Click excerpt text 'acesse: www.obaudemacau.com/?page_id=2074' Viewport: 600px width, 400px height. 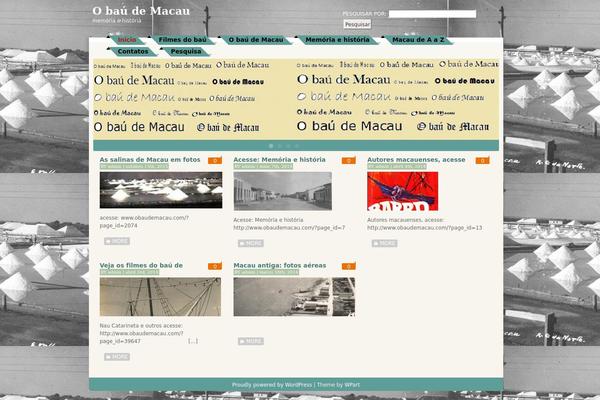pos(144,222)
